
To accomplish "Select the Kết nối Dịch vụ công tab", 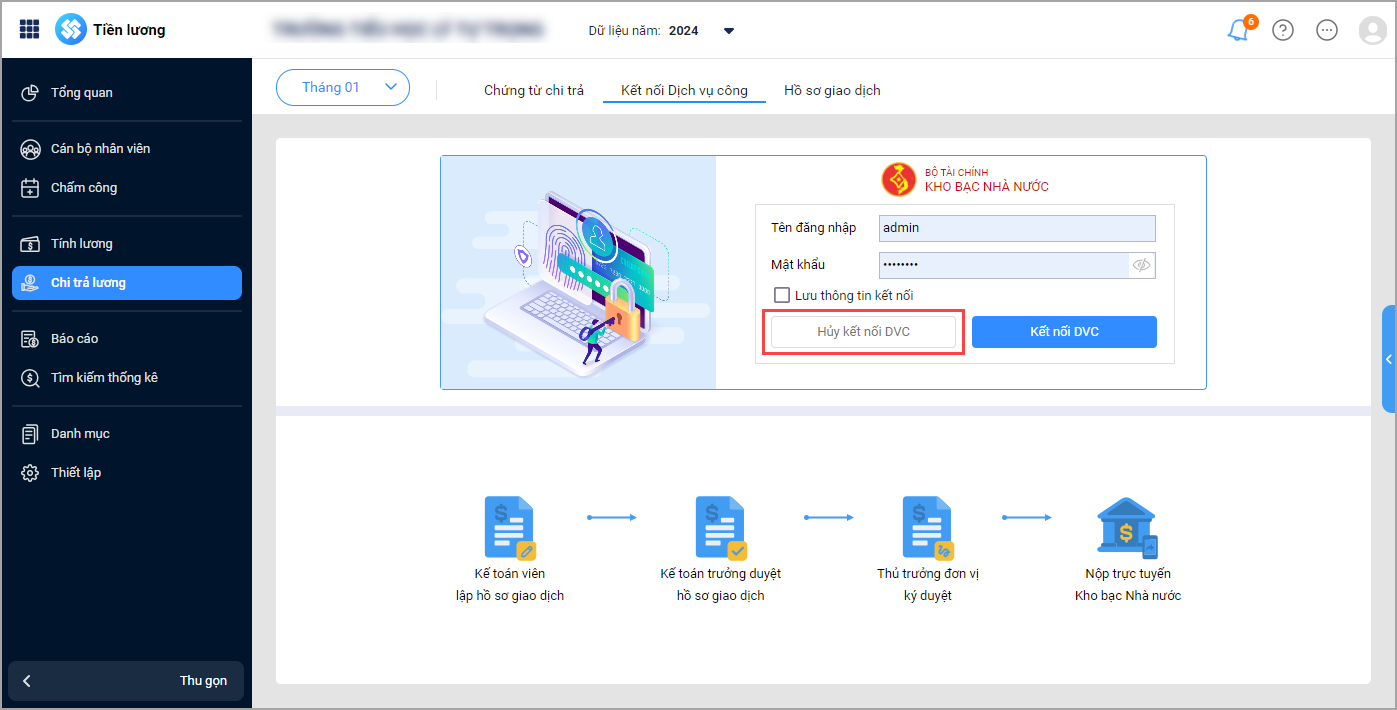I will [x=684, y=90].
